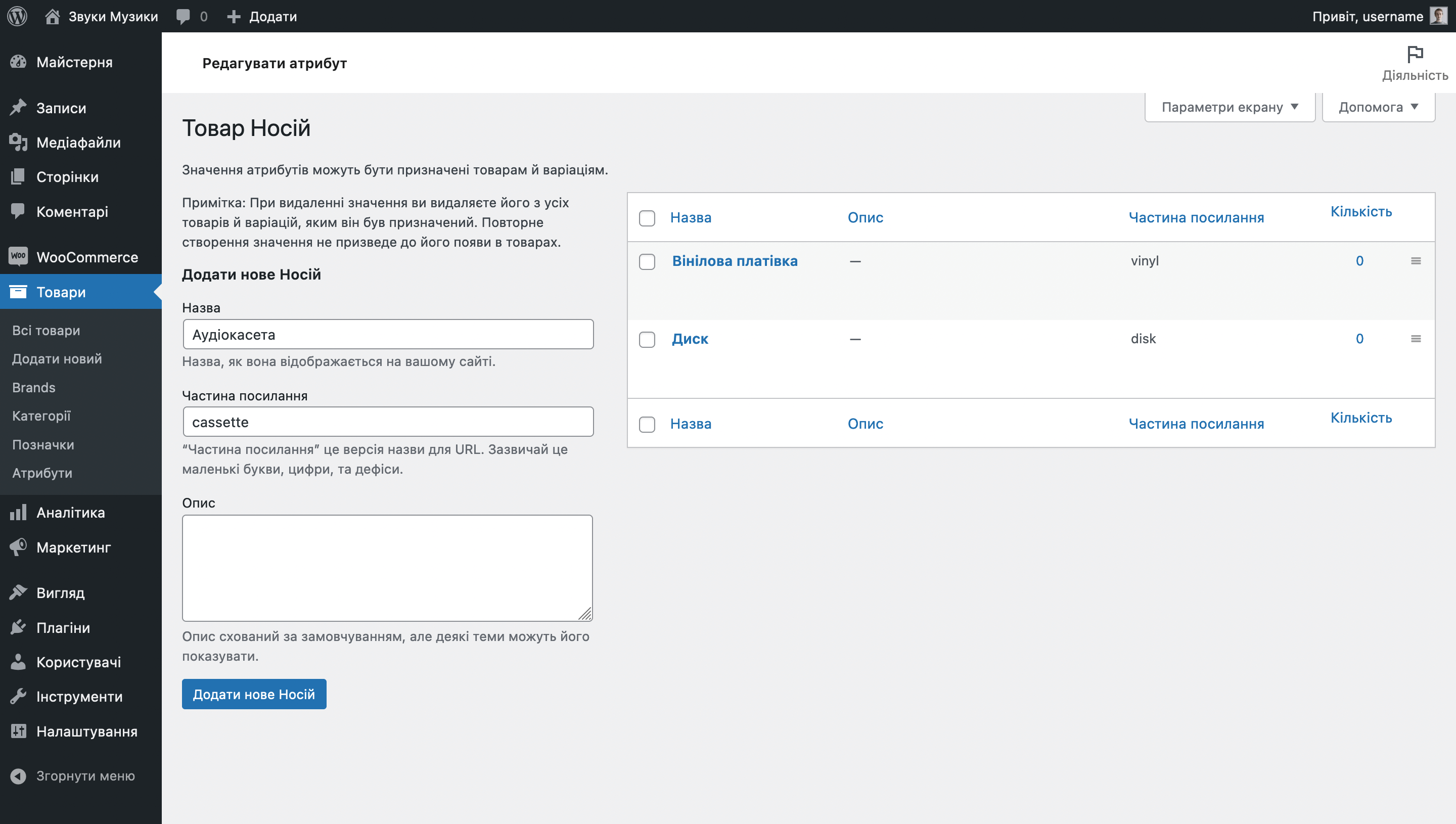The image size is (1456, 824).
Task: Click the Опис textarea resize grip
Action: pos(585,614)
